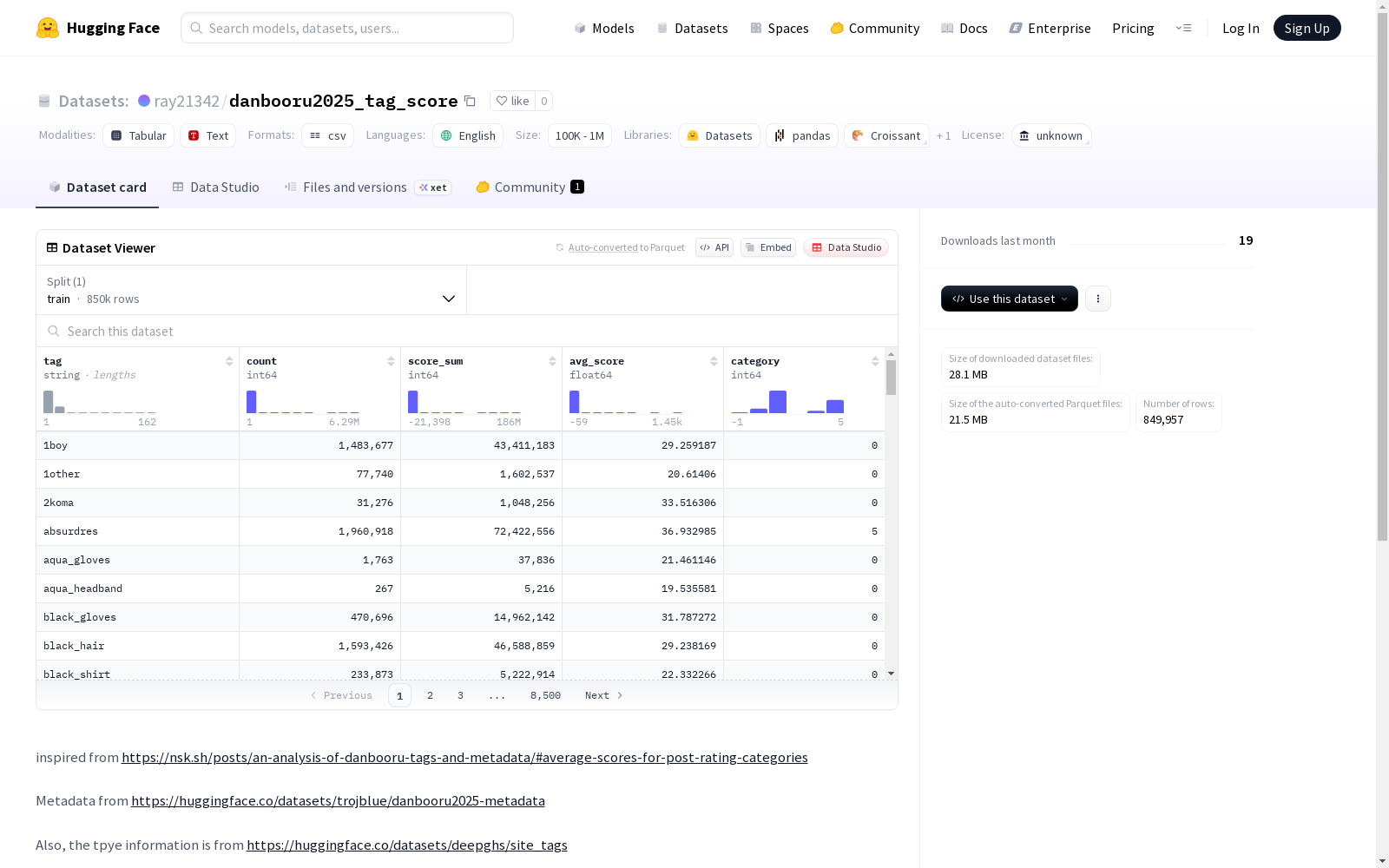Open Spaces in top navigation
Image resolution: width=1389 pixels, height=868 pixels.
tap(780, 28)
